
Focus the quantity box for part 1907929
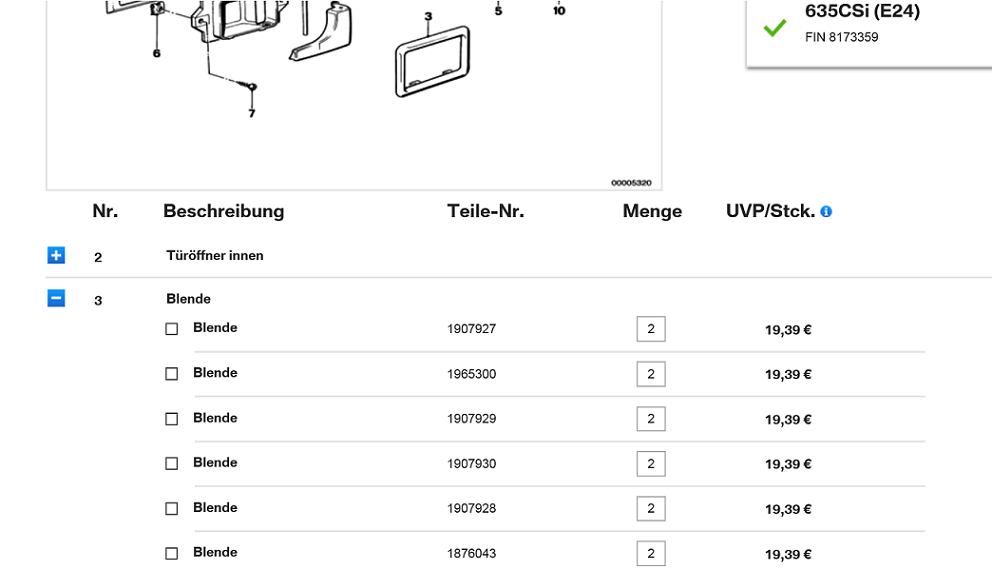coord(651,419)
